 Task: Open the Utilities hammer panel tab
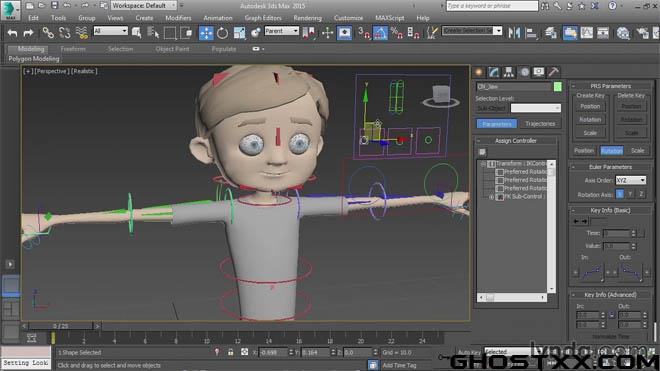554,72
